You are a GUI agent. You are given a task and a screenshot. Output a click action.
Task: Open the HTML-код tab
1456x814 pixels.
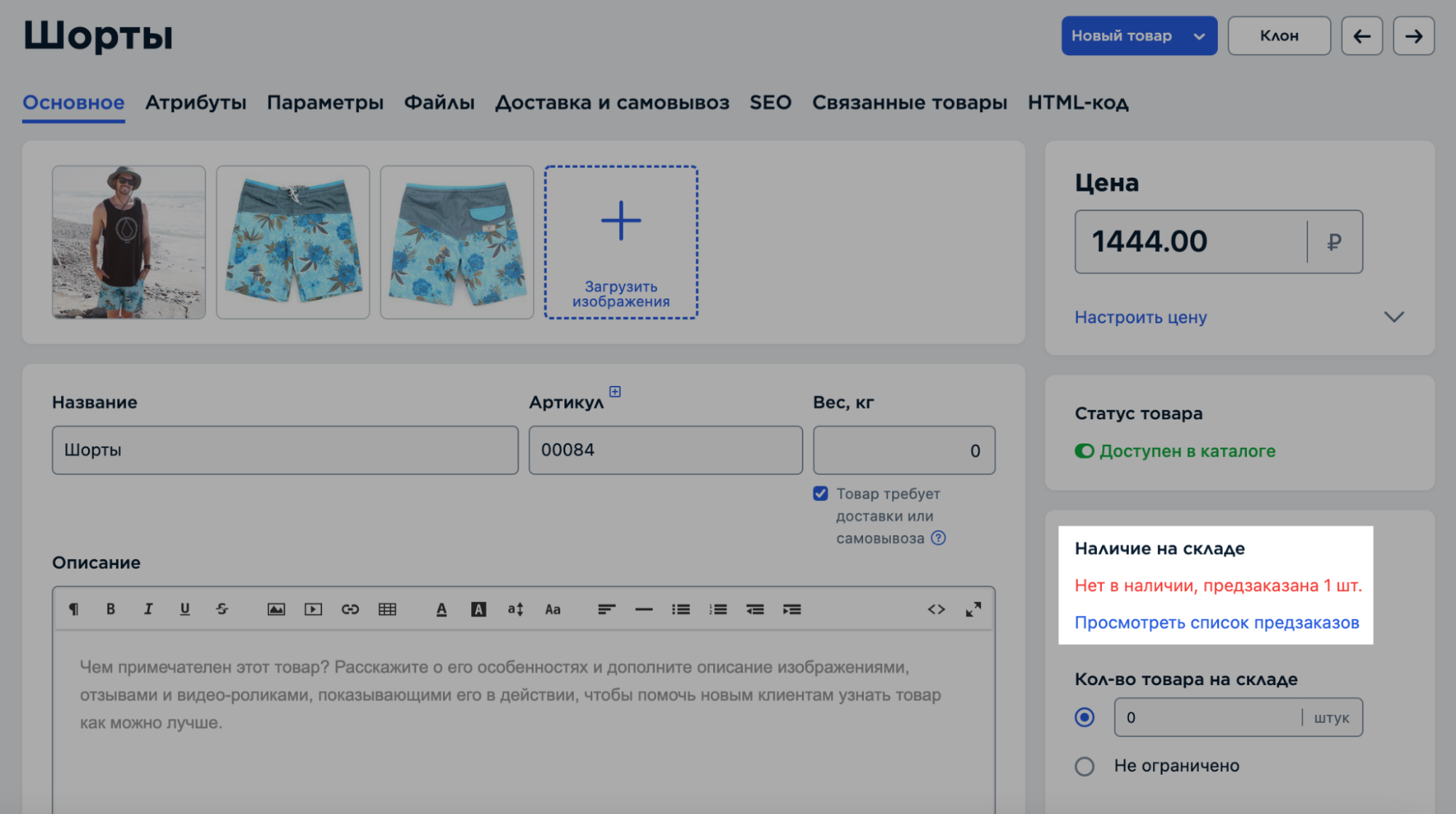(1078, 103)
